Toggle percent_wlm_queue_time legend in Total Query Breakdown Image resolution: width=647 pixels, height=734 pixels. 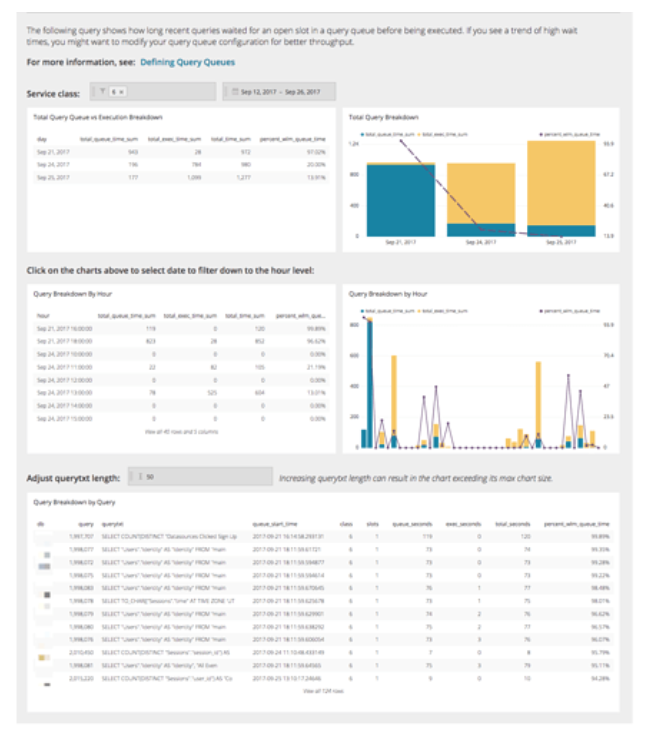[569, 134]
